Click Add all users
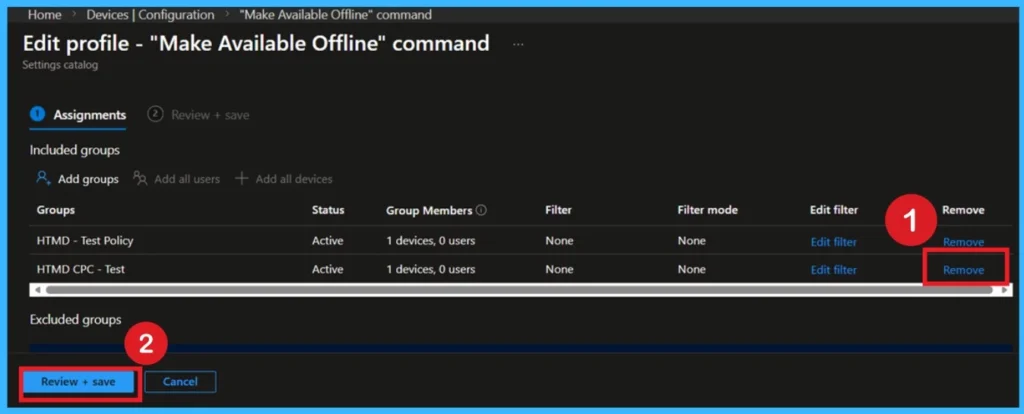The width and height of the screenshot is (1024, 414). point(187,179)
